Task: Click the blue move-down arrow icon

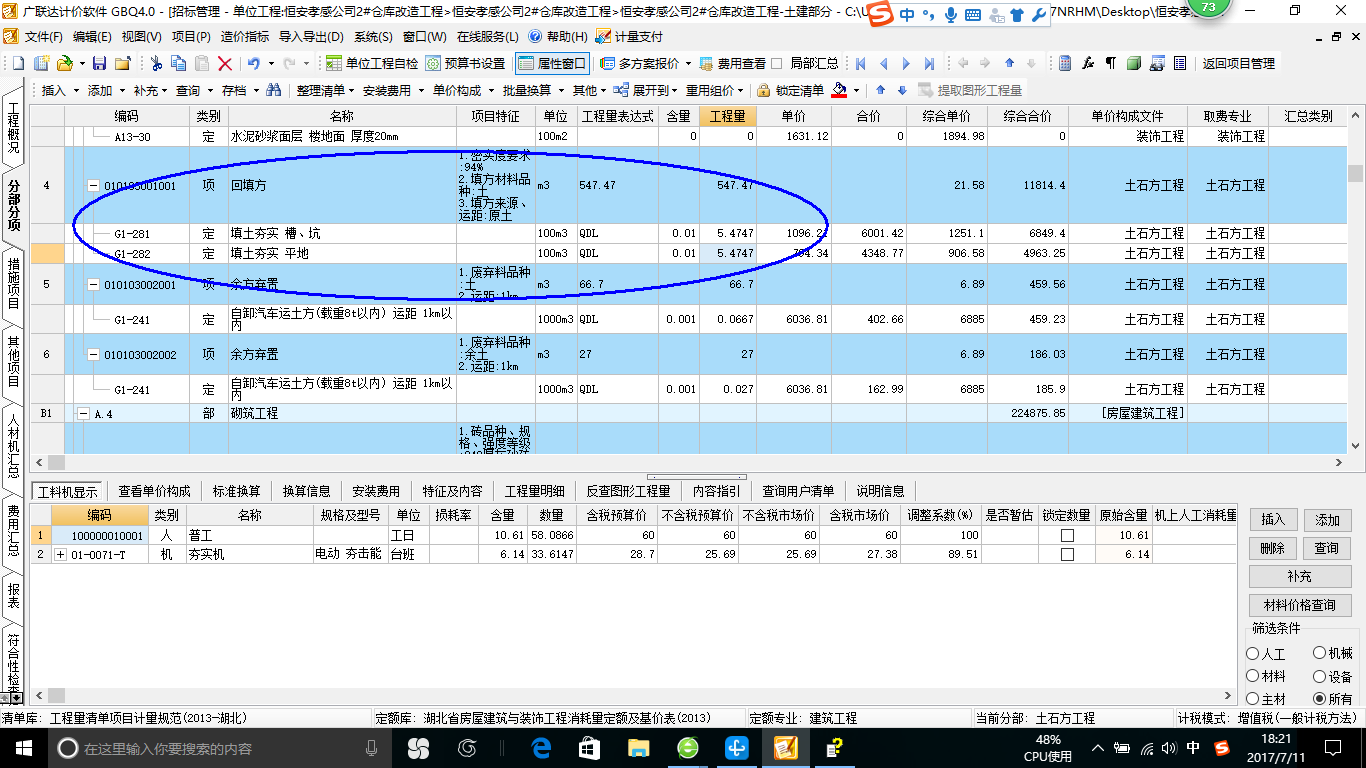Action: click(x=902, y=90)
